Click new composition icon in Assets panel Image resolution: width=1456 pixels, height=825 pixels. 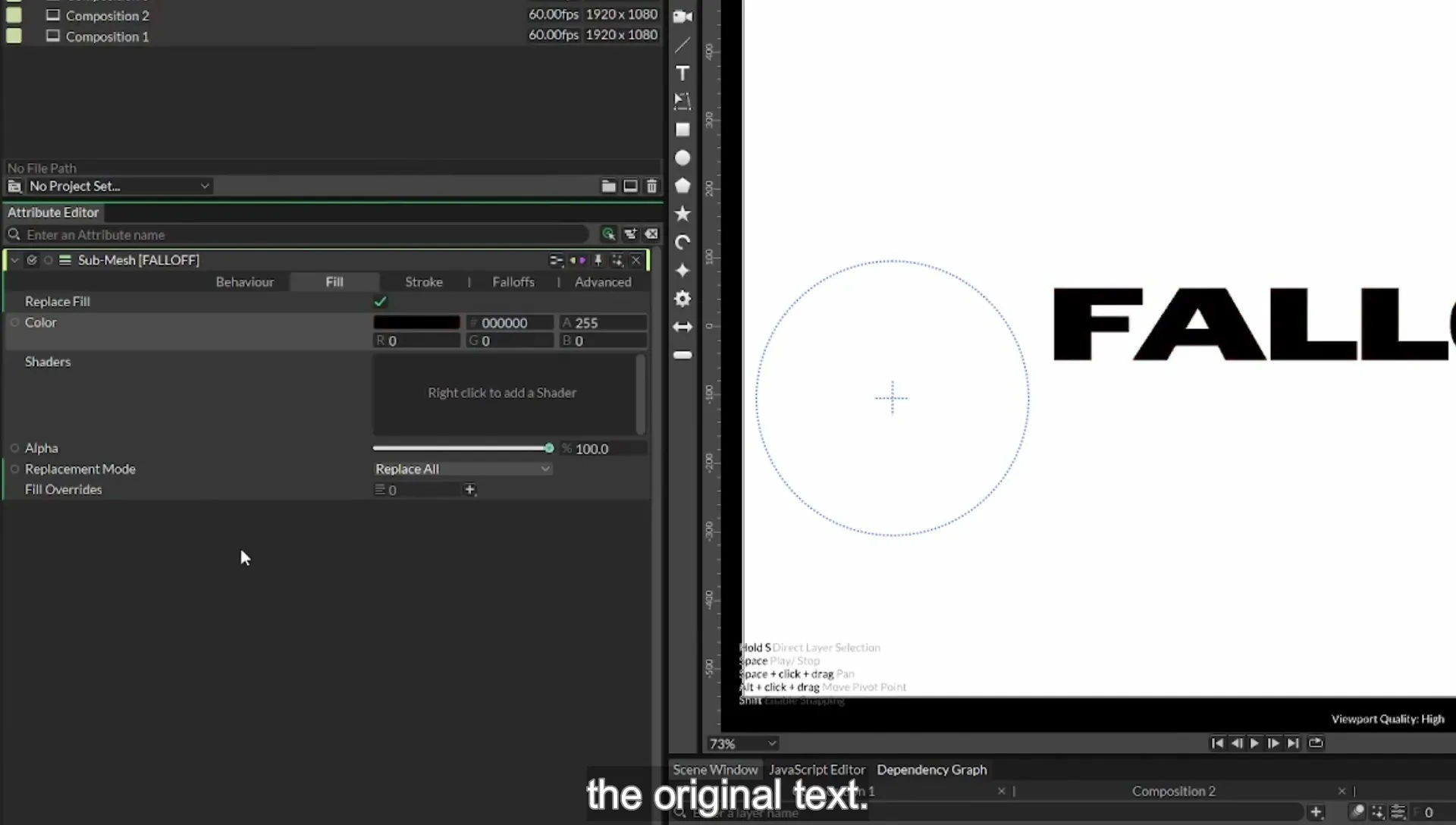coord(630,186)
